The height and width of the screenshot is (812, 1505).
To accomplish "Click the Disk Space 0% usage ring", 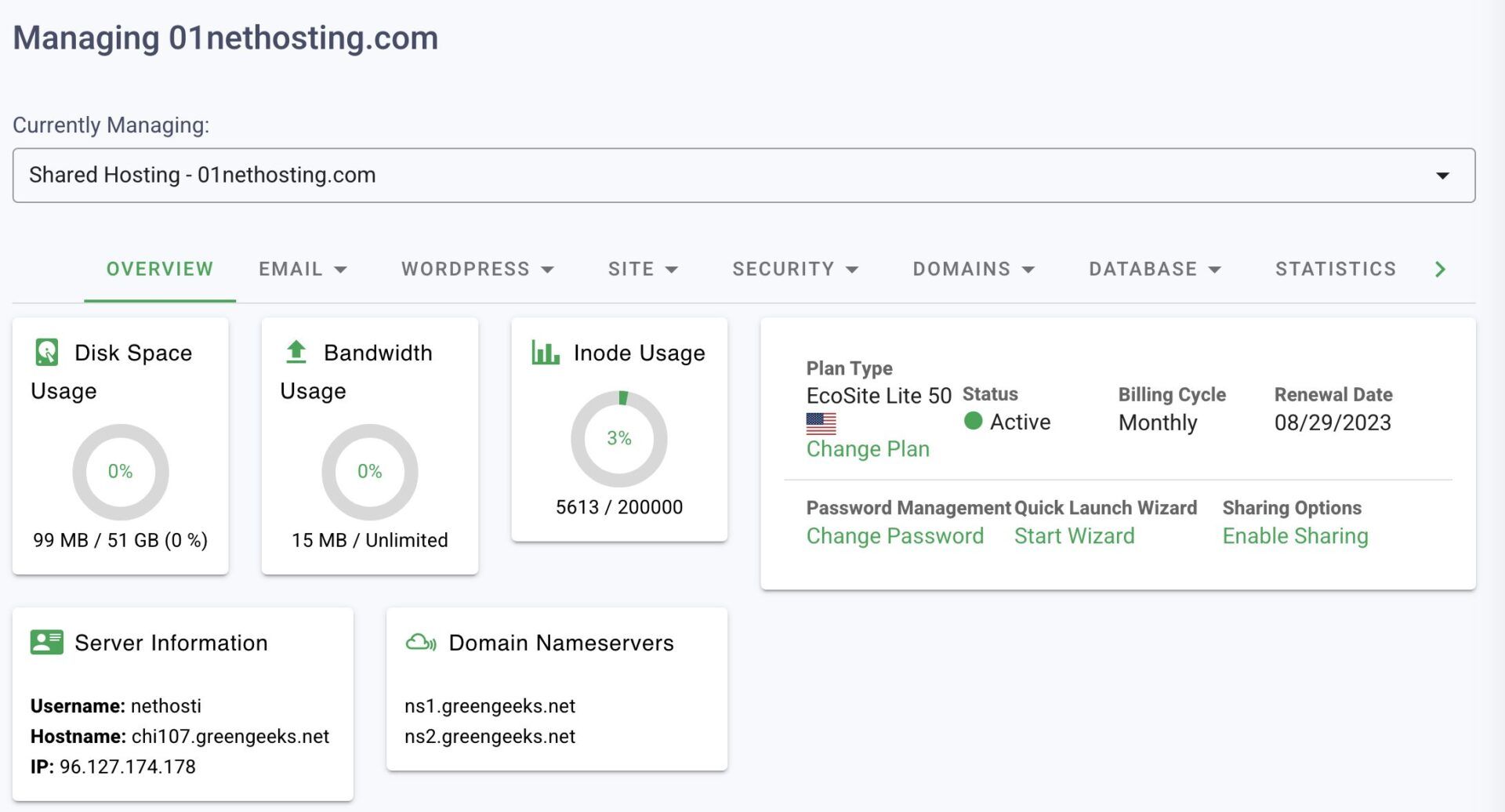I will (121, 472).
